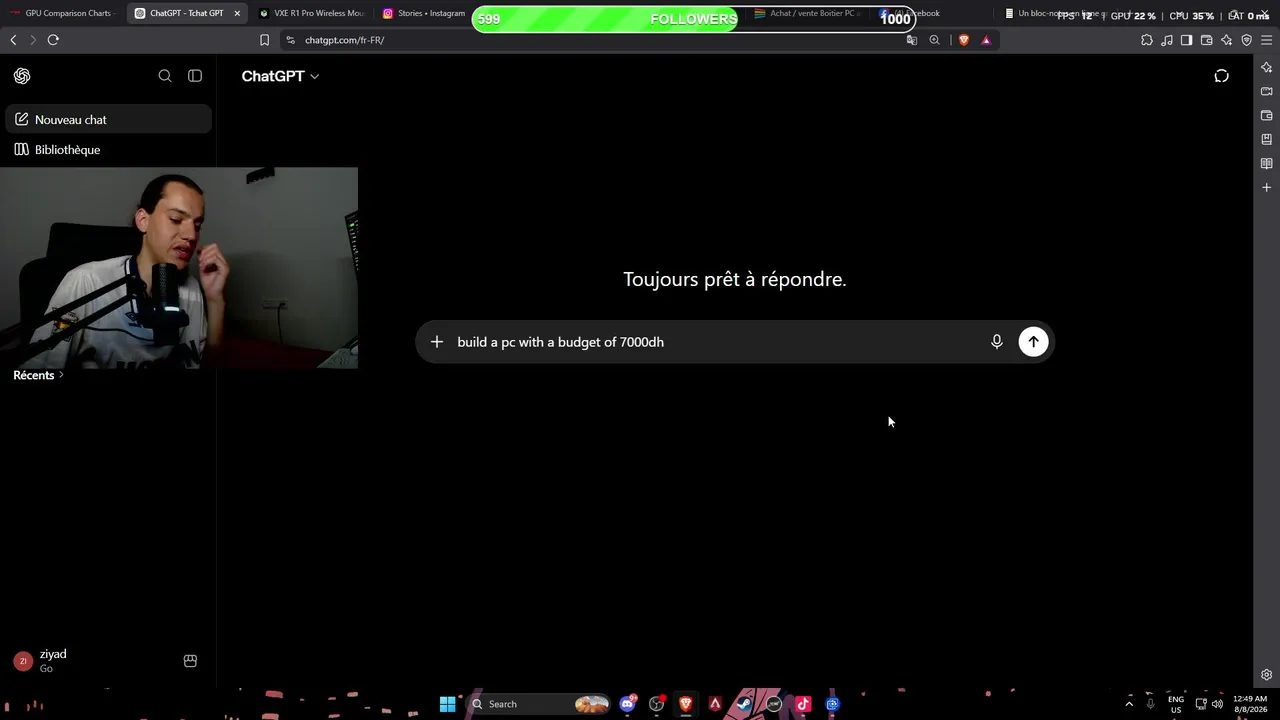The height and width of the screenshot is (720, 1280).
Task: Bookmark this page in the toolbar
Action: pos(264,40)
